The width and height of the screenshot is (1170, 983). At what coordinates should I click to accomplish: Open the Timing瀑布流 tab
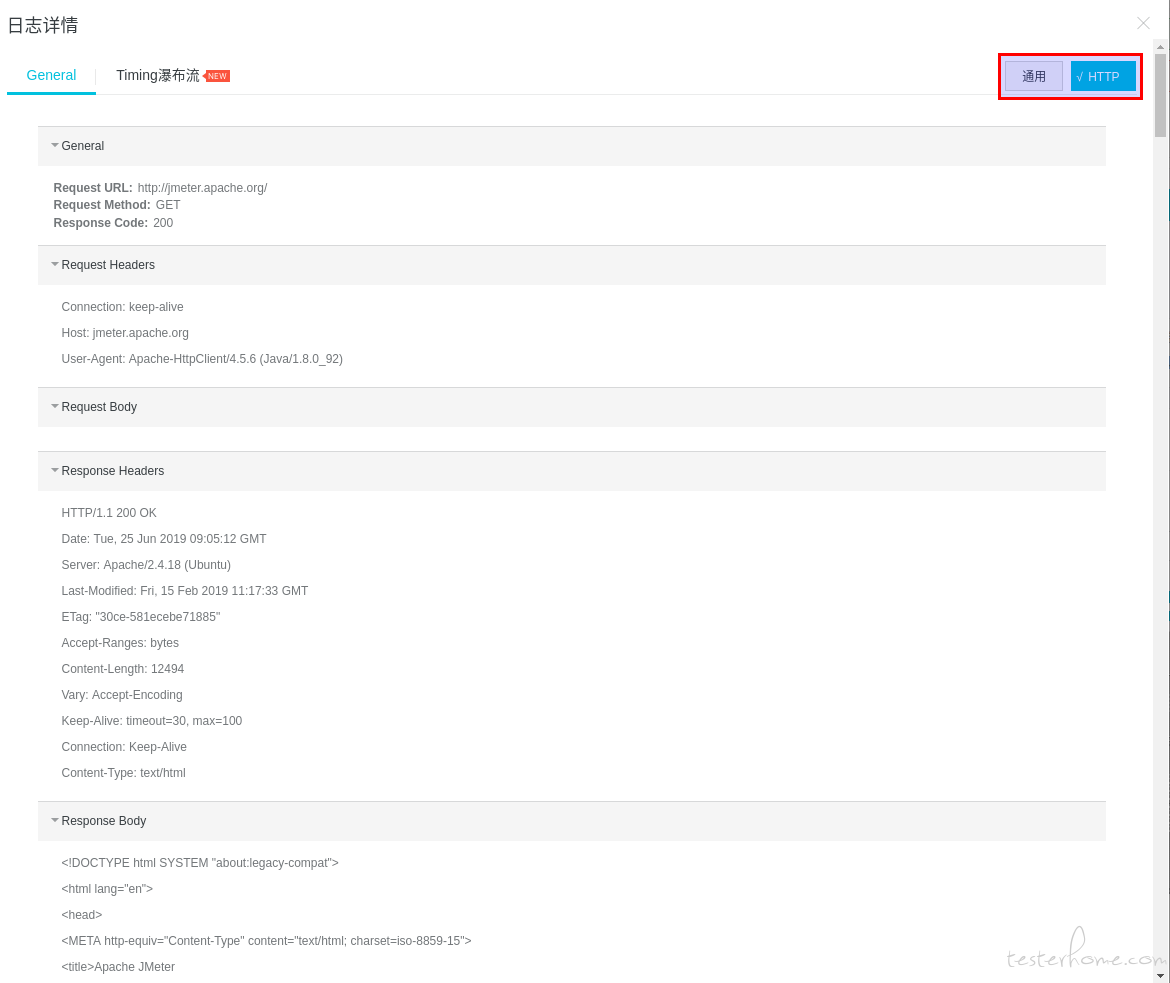(157, 75)
